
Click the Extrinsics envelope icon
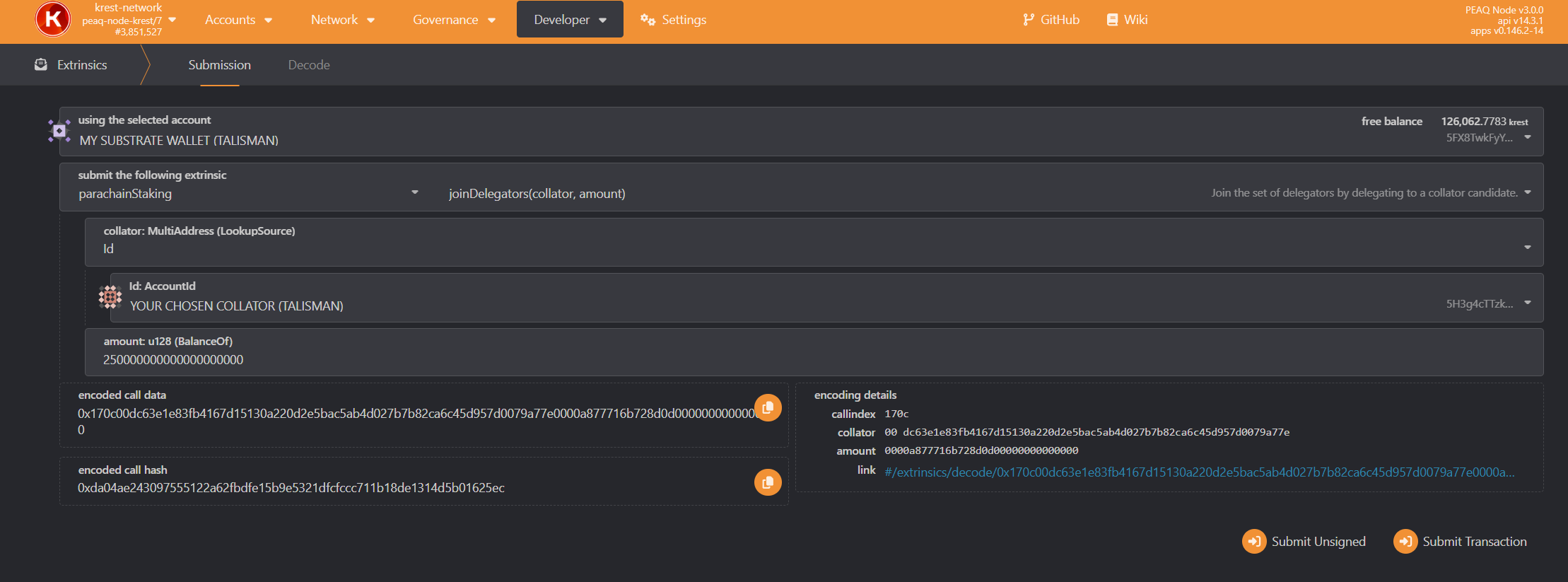(41, 64)
